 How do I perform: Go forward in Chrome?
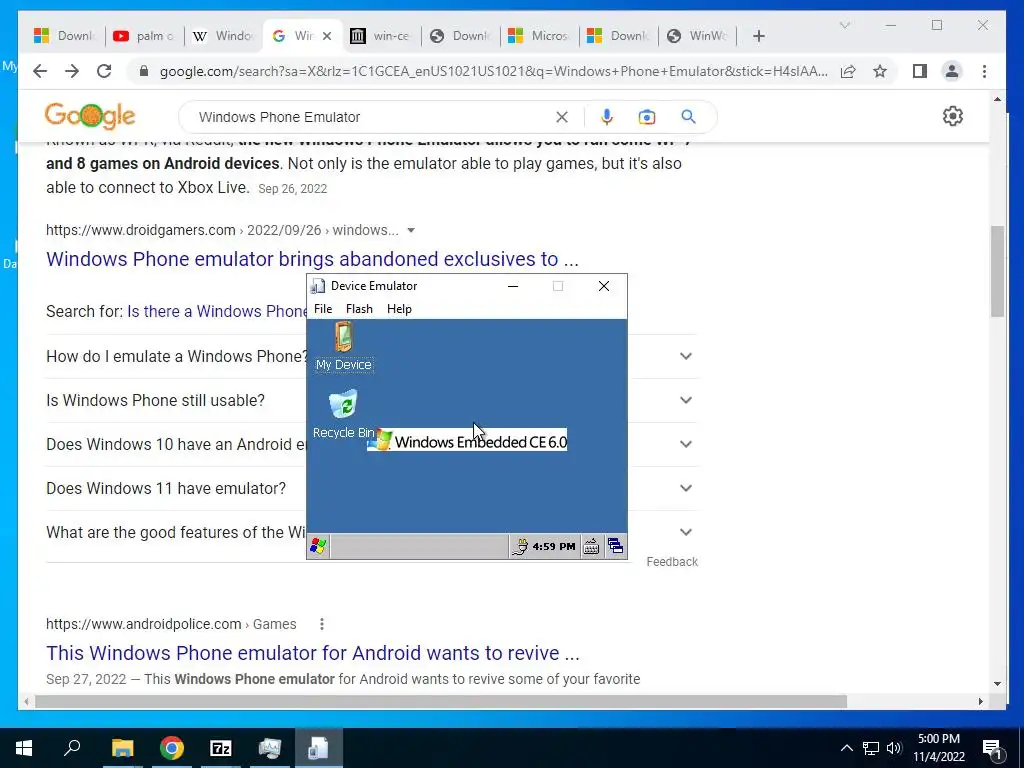pos(72,71)
